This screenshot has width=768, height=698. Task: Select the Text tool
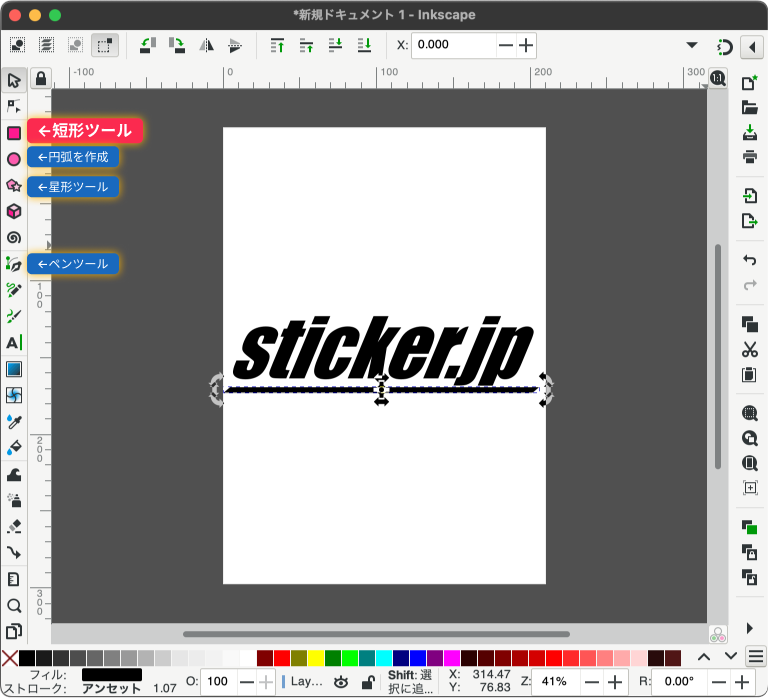click(14, 343)
